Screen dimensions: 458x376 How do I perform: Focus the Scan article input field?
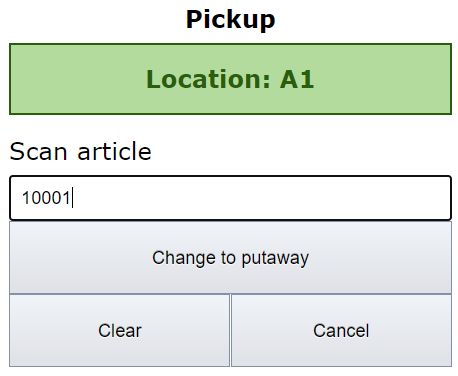[x=230, y=198]
